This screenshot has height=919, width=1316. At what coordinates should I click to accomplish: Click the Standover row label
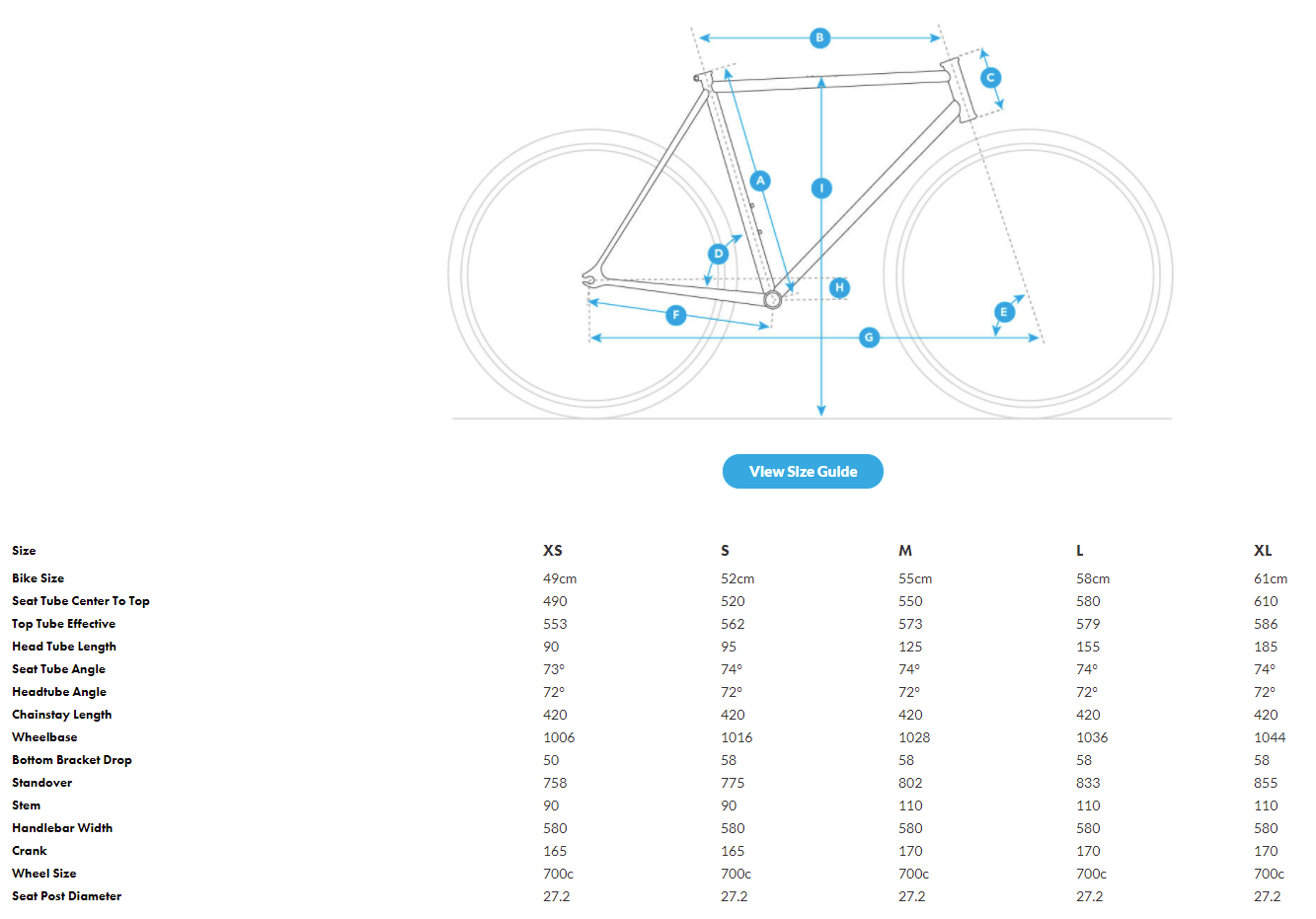pyautogui.click(x=42, y=783)
